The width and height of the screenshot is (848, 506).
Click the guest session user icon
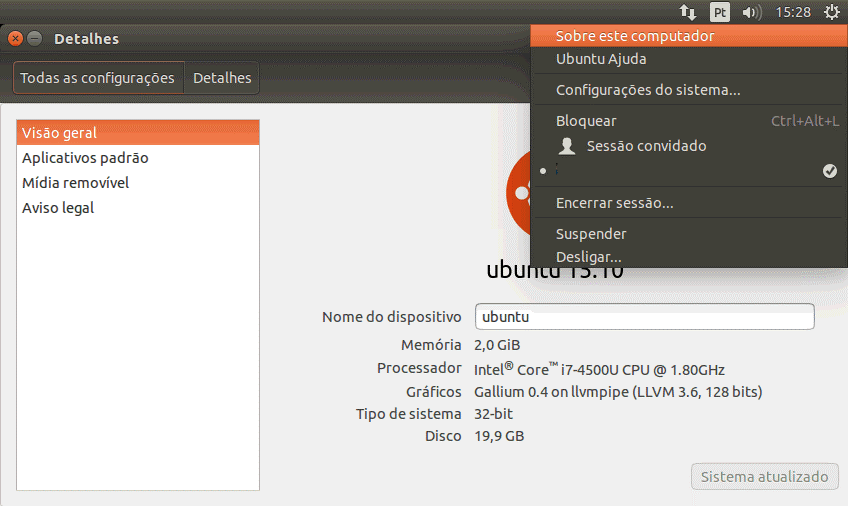tap(567, 146)
